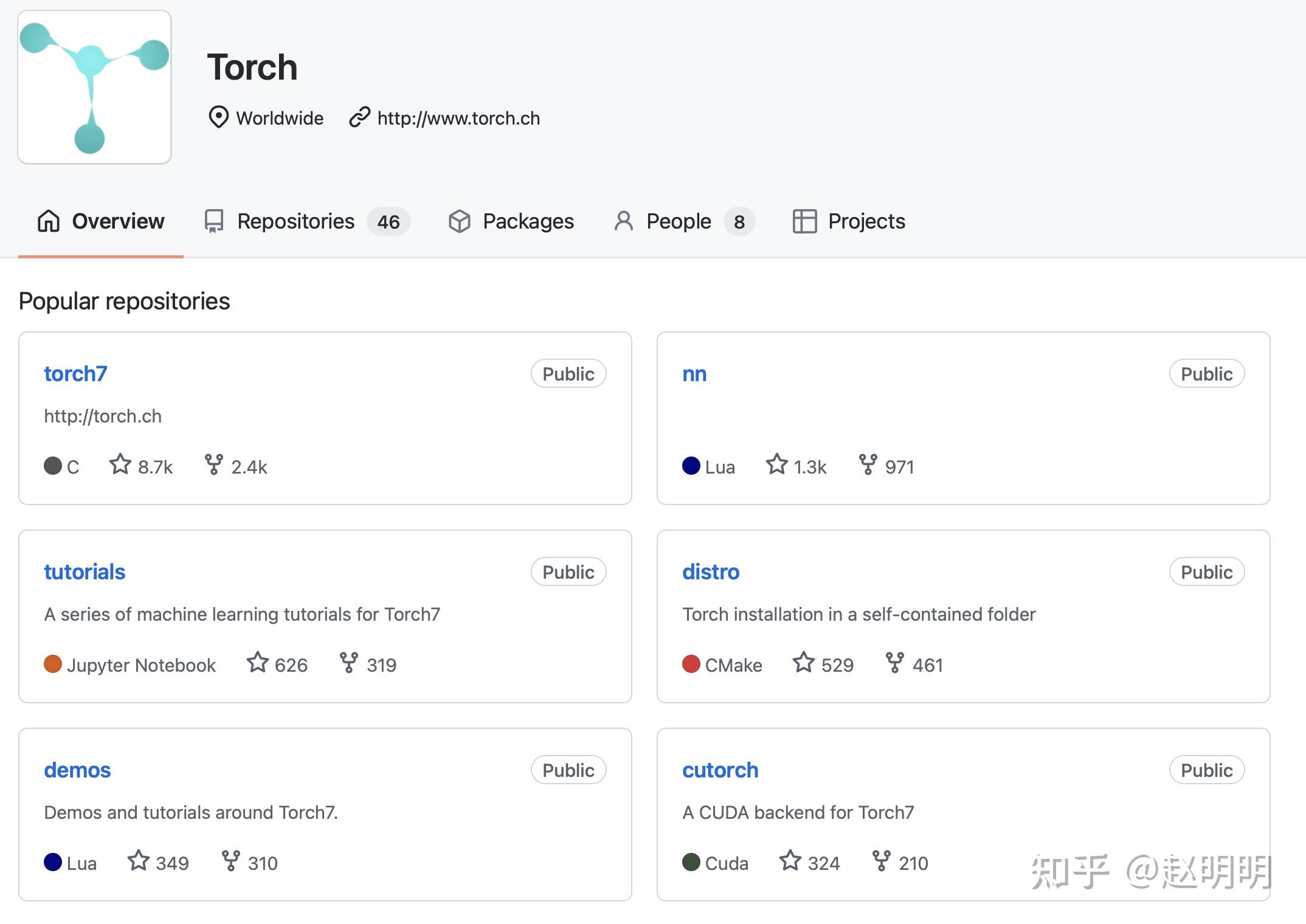Screen dimensions: 1306x924
Task: Click the package box icon beside Packages
Action: point(460,221)
